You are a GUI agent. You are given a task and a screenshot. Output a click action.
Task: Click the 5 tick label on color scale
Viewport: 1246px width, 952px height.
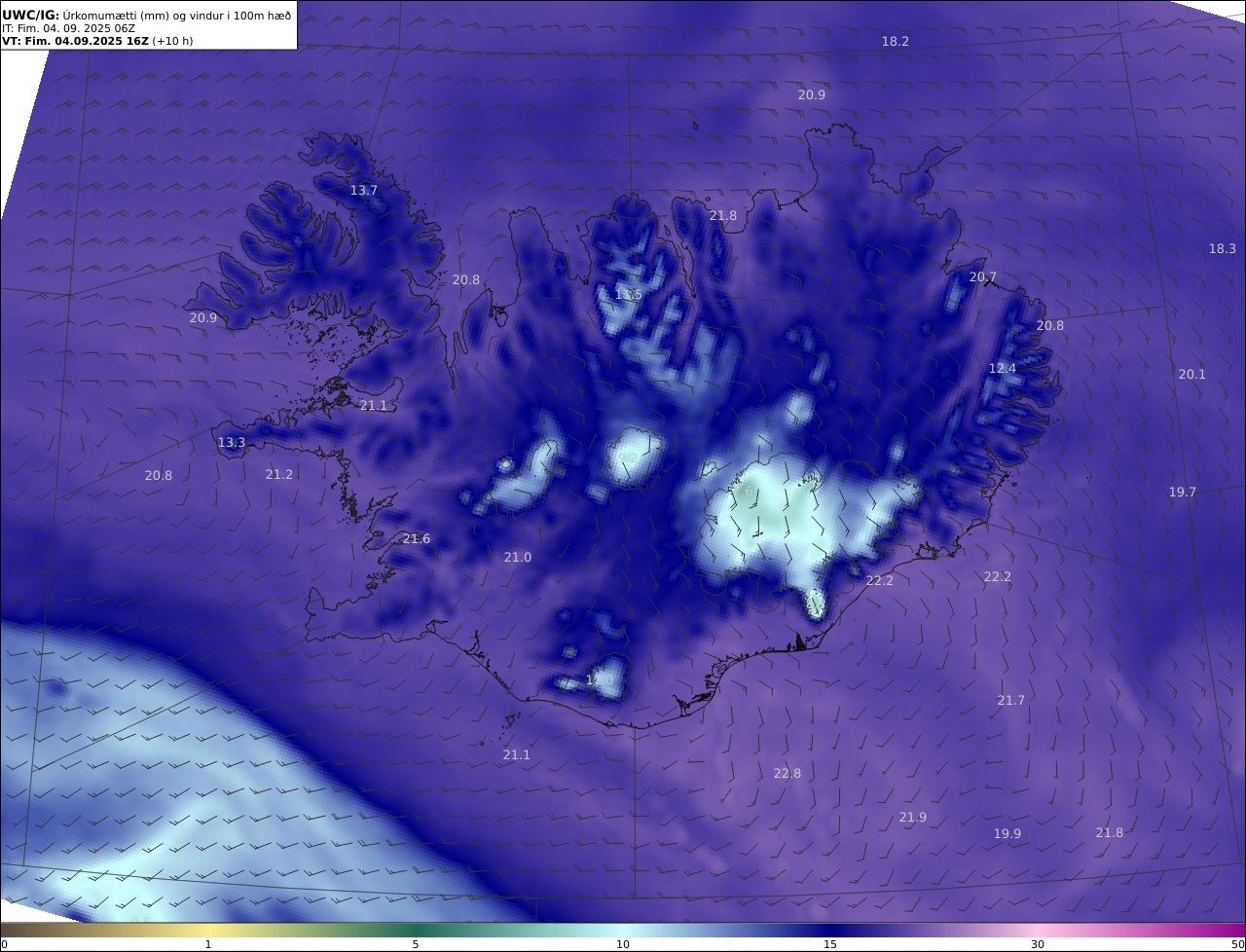click(416, 944)
